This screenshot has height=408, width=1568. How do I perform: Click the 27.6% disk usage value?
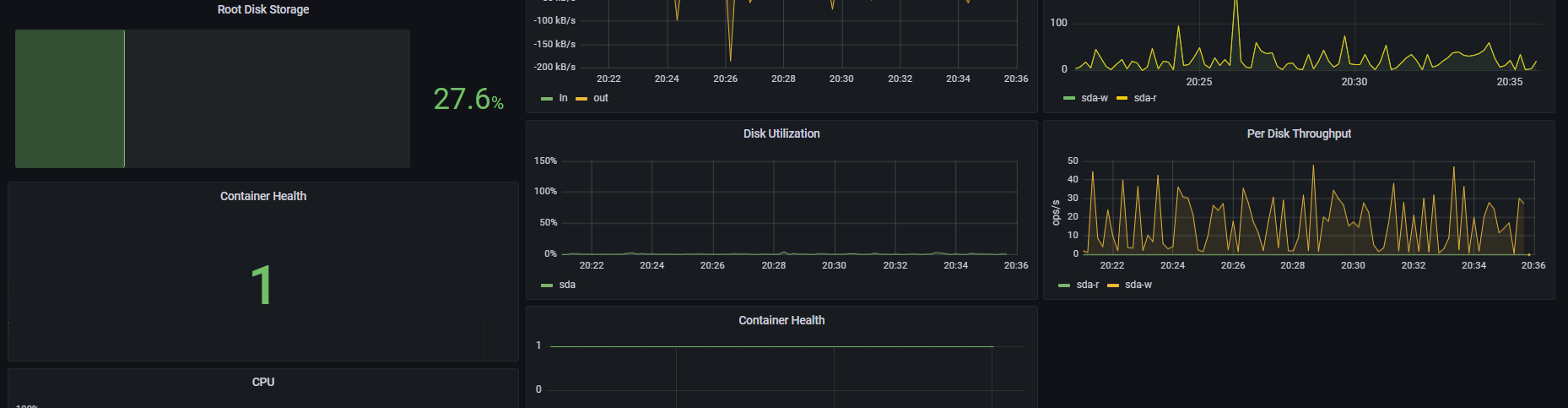pos(468,100)
